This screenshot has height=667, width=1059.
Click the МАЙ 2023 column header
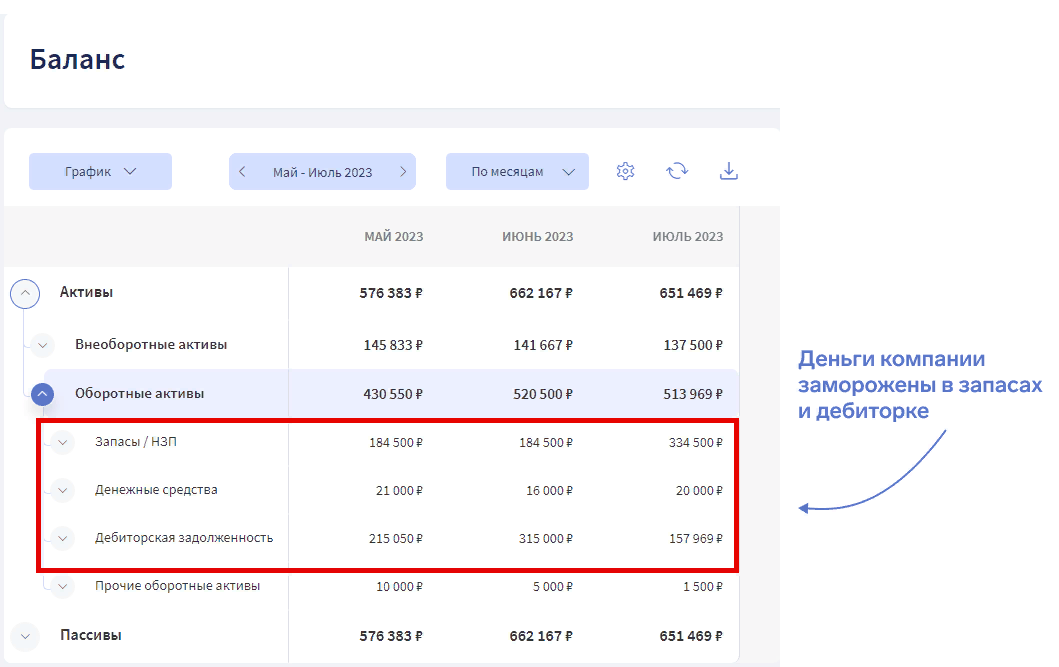[393, 237]
